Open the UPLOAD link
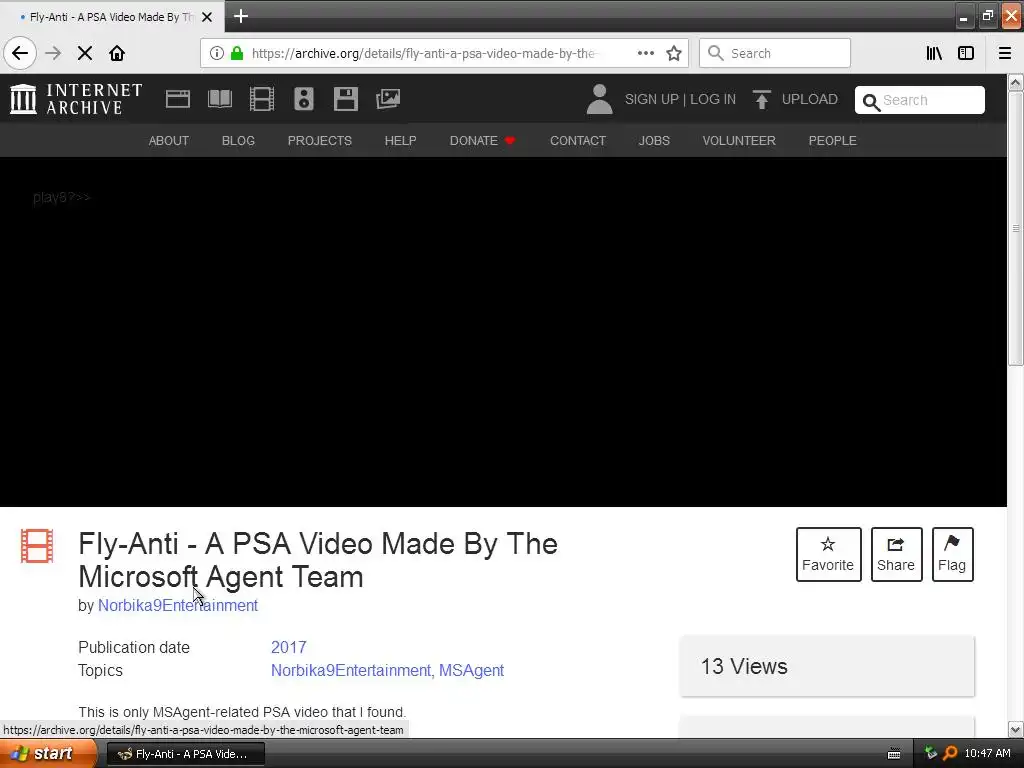This screenshot has width=1024, height=768. tap(810, 99)
